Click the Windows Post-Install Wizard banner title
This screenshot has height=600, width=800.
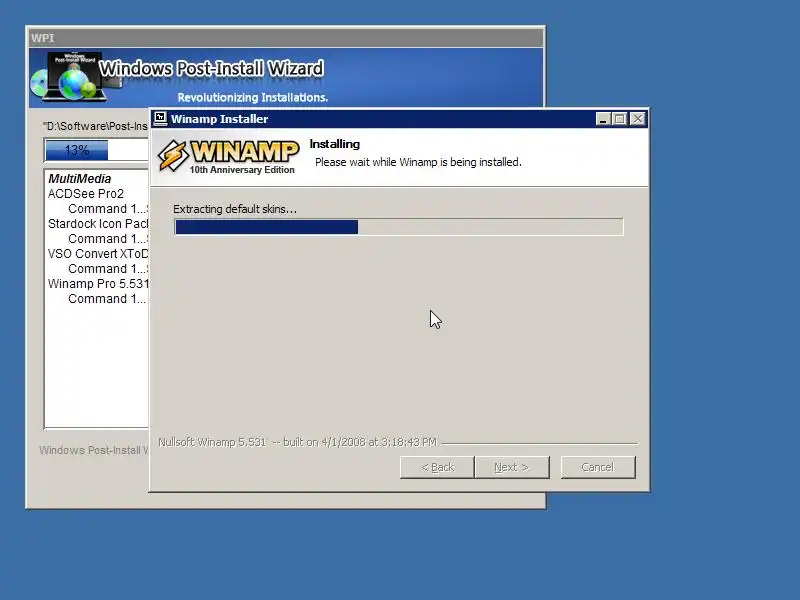click(211, 68)
